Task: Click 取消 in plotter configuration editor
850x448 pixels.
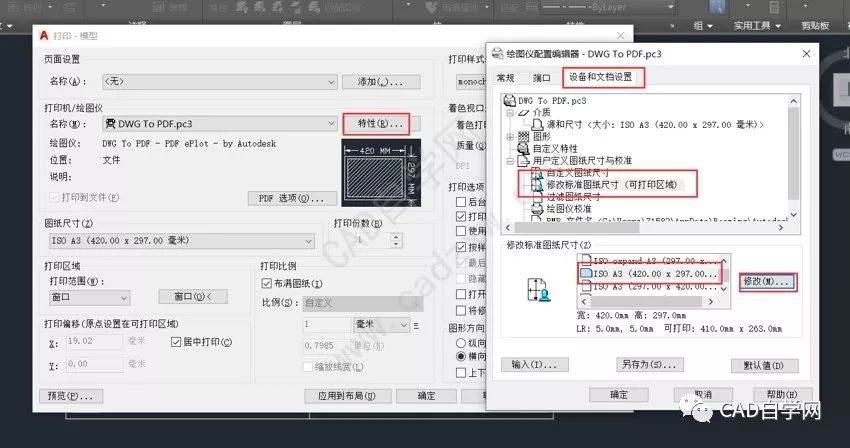Action: coord(703,394)
